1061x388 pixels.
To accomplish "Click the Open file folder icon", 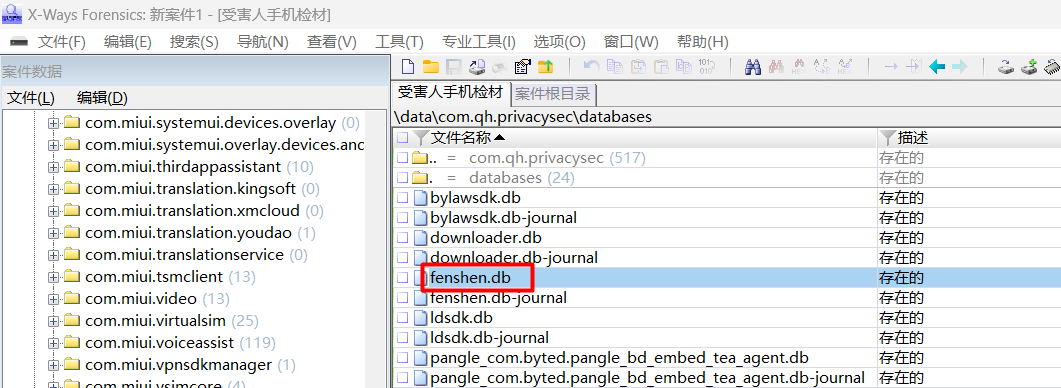I will (430, 66).
